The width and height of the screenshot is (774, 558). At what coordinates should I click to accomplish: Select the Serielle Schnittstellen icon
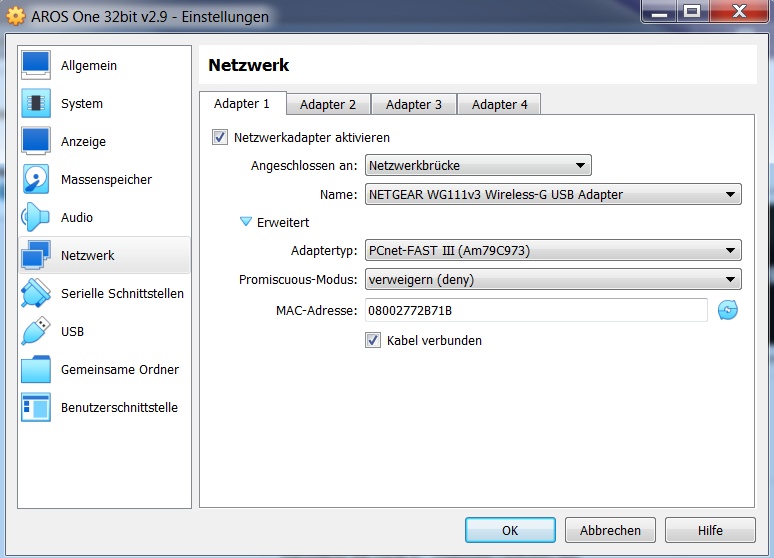coord(36,293)
